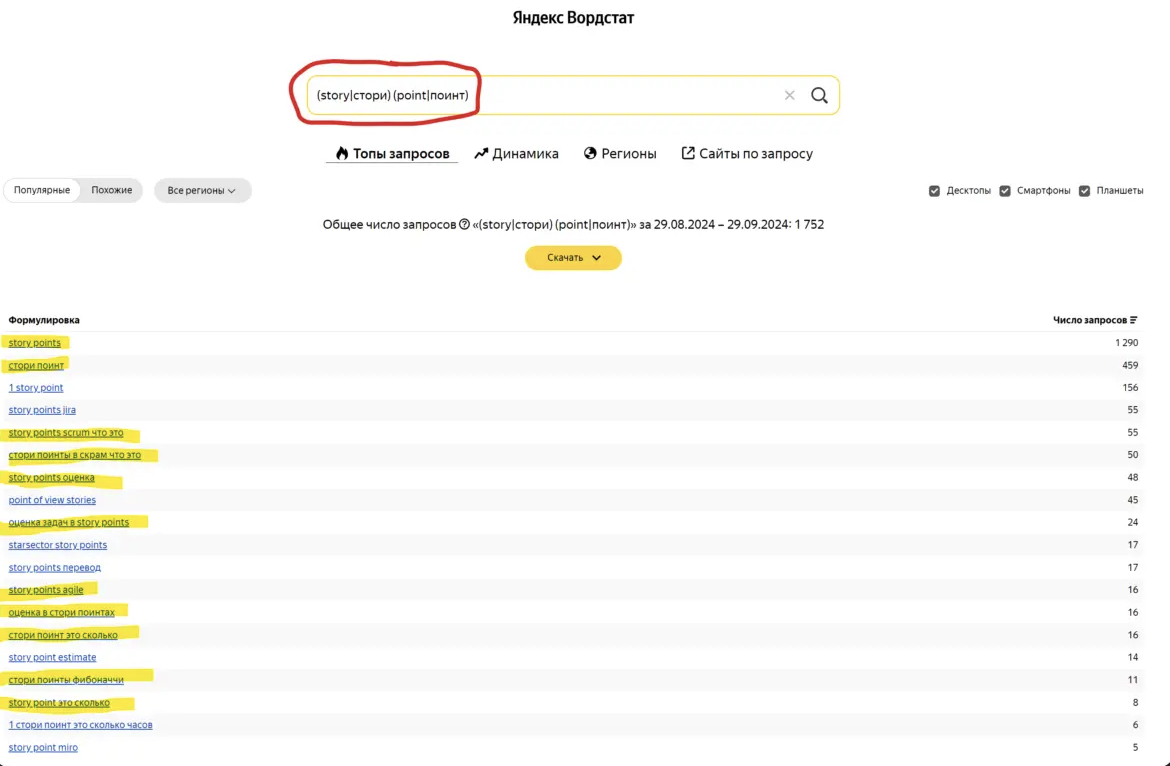Click the Число запросов column header
This screenshot has width=1170, height=766.
(1089, 320)
